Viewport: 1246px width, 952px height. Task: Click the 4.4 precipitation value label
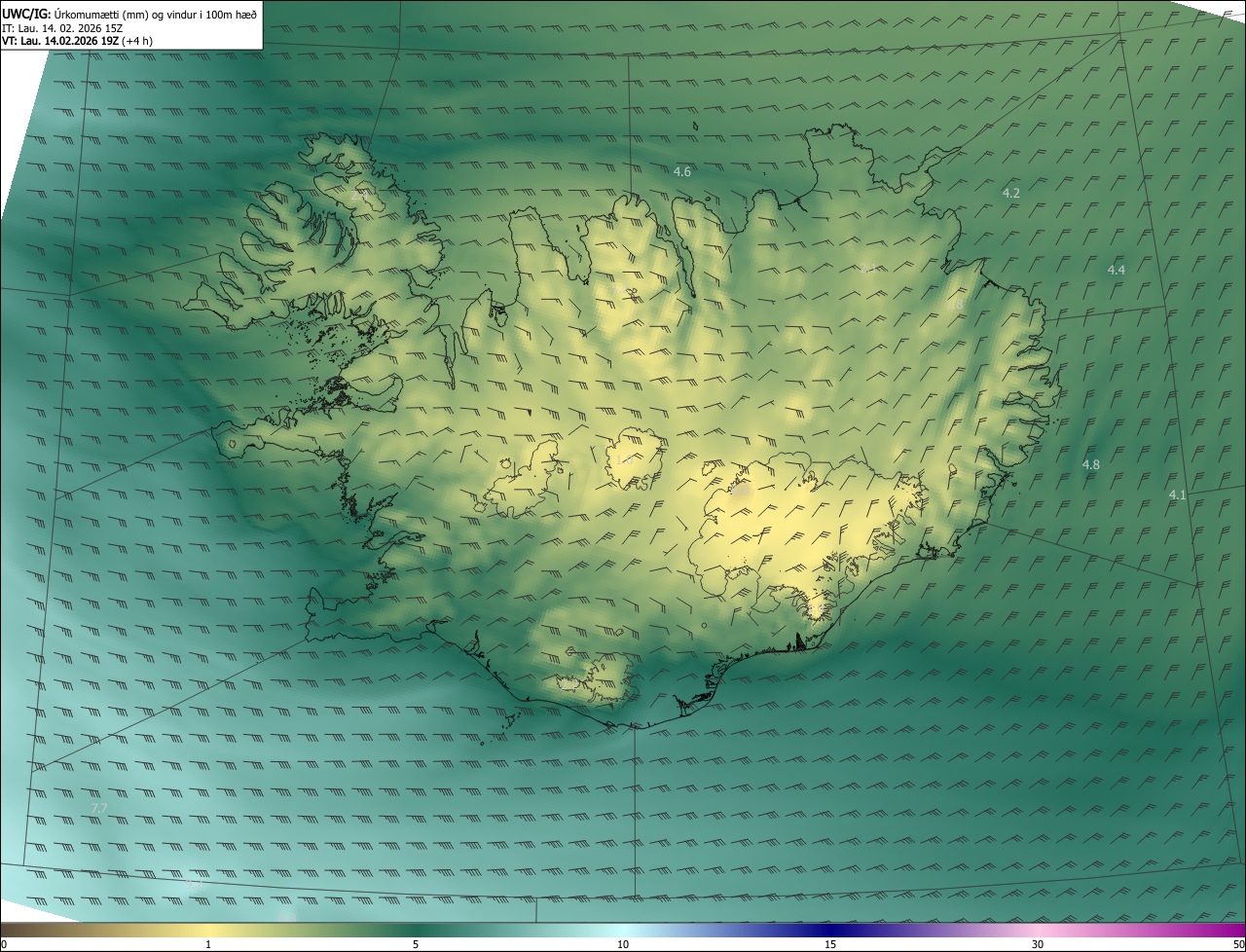pos(1117,270)
